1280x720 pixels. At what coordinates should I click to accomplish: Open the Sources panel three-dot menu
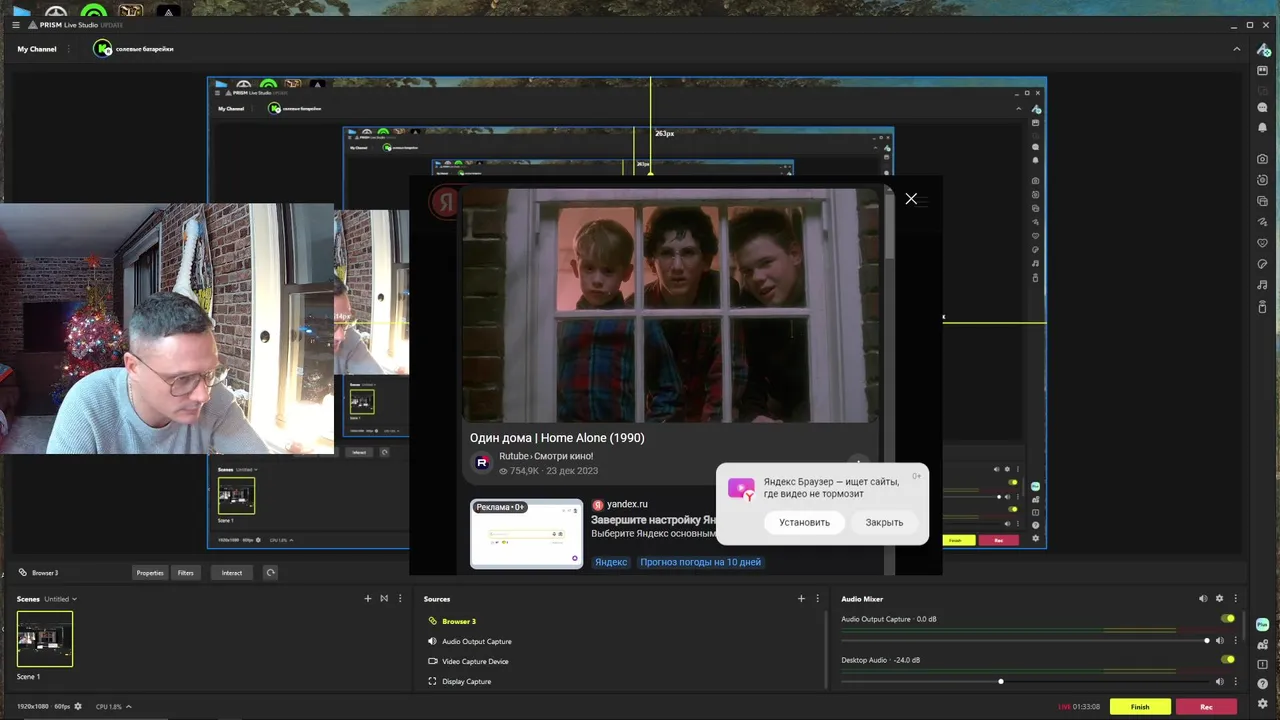tap(817, 598)
